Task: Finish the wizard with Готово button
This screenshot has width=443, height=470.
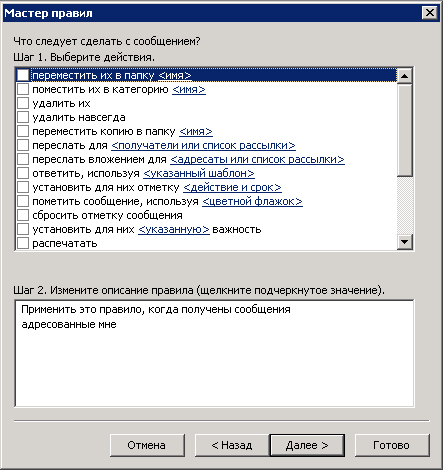Action: 392,445
